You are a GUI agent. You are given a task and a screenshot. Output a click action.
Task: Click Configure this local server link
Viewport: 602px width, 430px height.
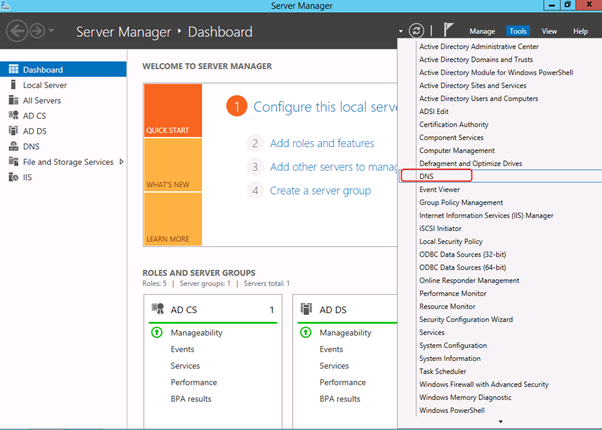(325, 107)
